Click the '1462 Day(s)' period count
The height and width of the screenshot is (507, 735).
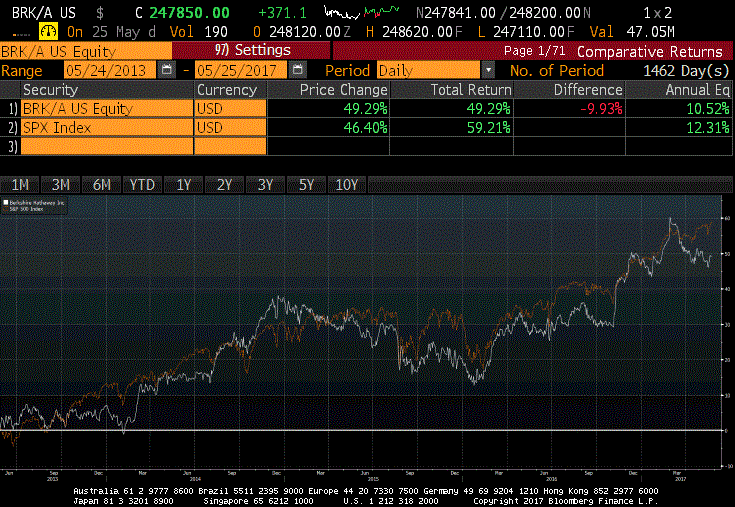(x=686, y=71)
